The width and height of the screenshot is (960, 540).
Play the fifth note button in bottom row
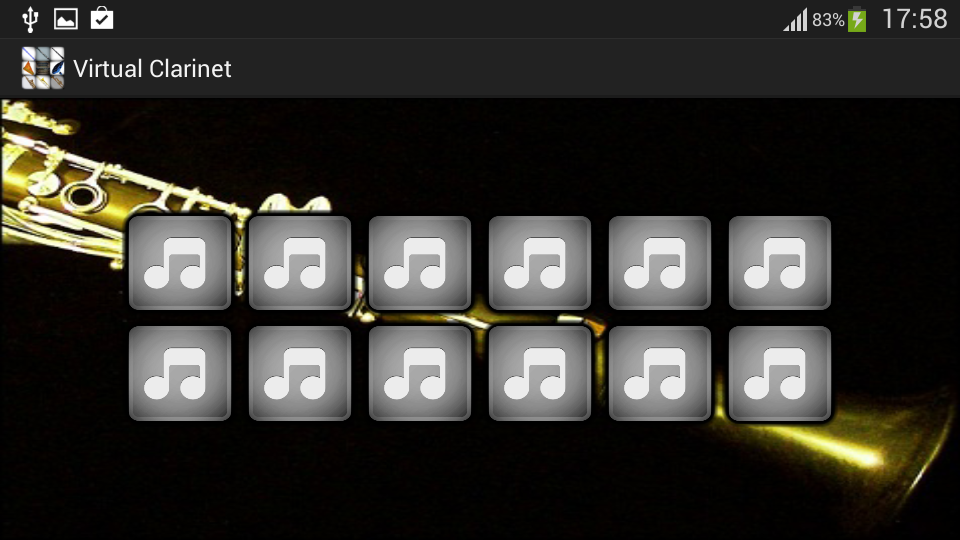click(660, 373)
